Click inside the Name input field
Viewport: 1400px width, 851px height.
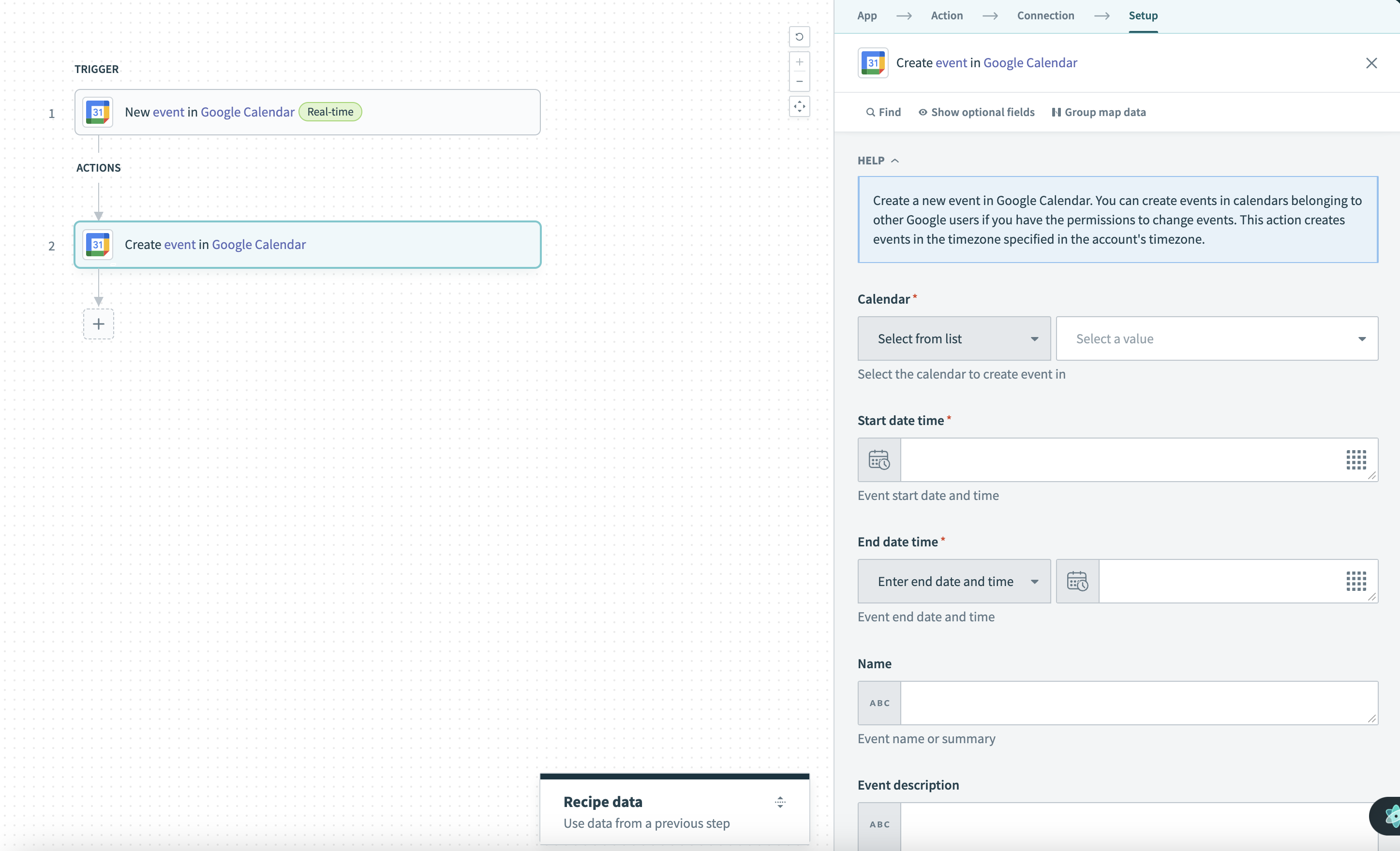[x=1139, y=703]
